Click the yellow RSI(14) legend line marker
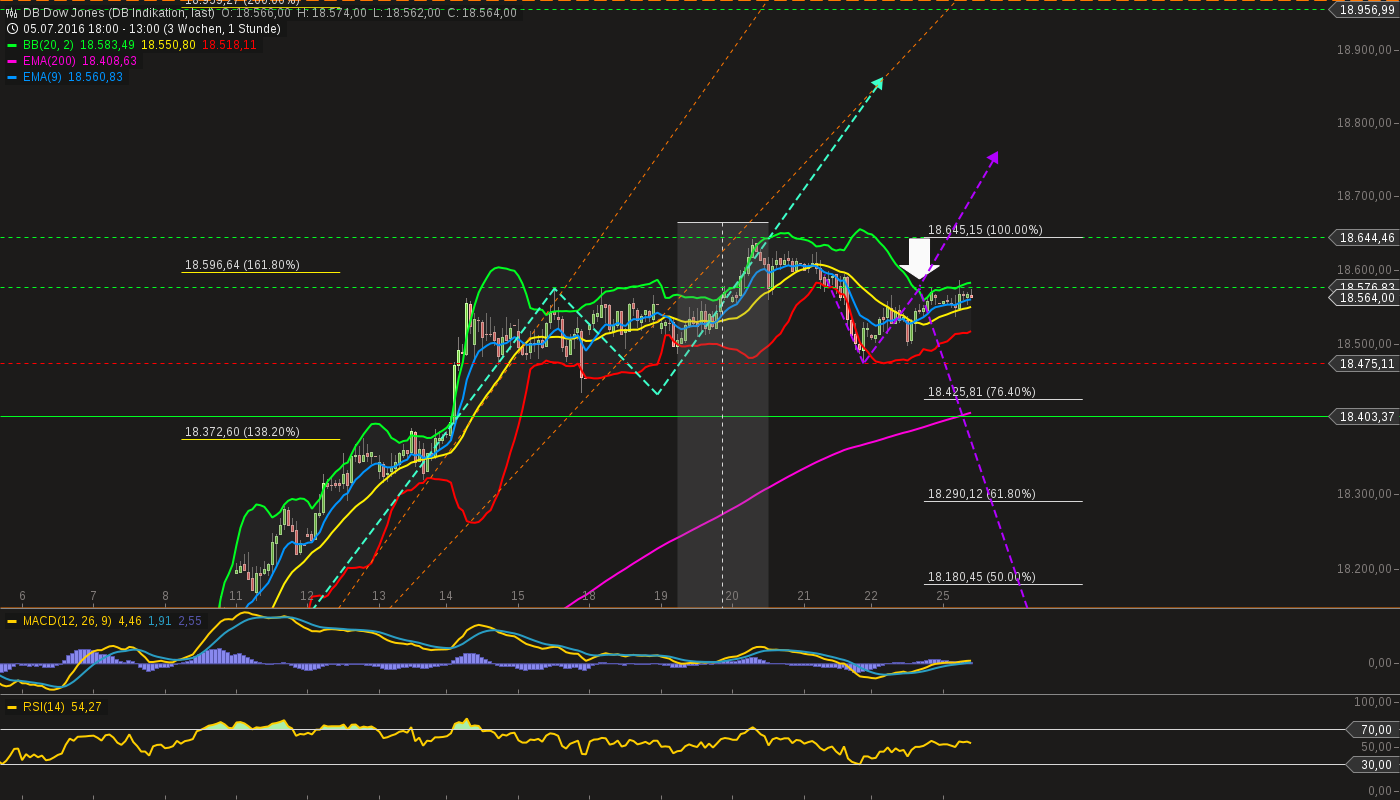1400x800 pixels. pos(12,707)
